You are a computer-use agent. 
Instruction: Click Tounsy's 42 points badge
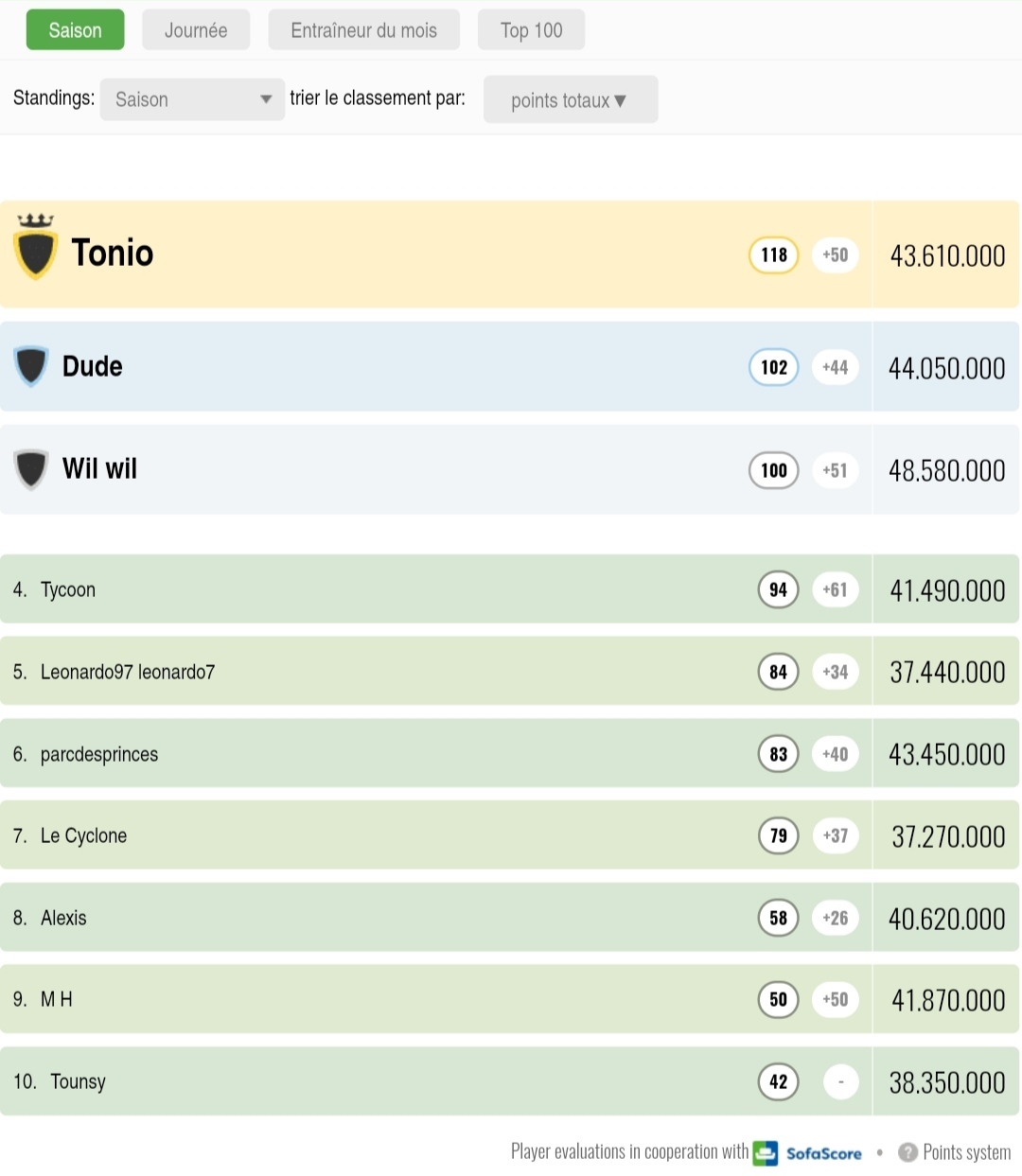pos(778,1081)
